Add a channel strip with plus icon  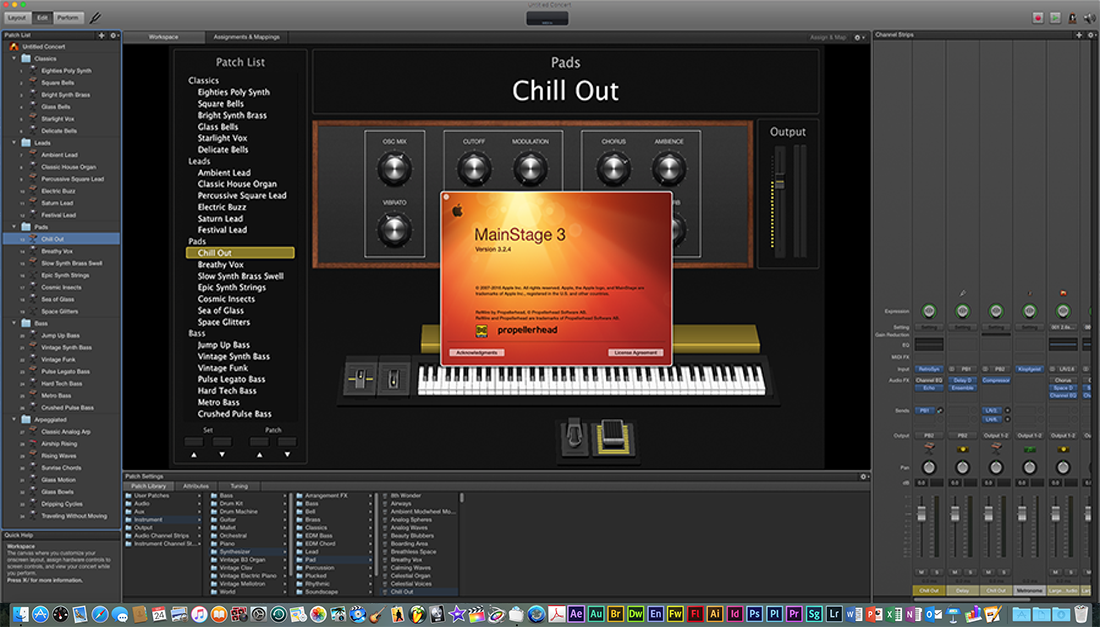pos(1079,34)
